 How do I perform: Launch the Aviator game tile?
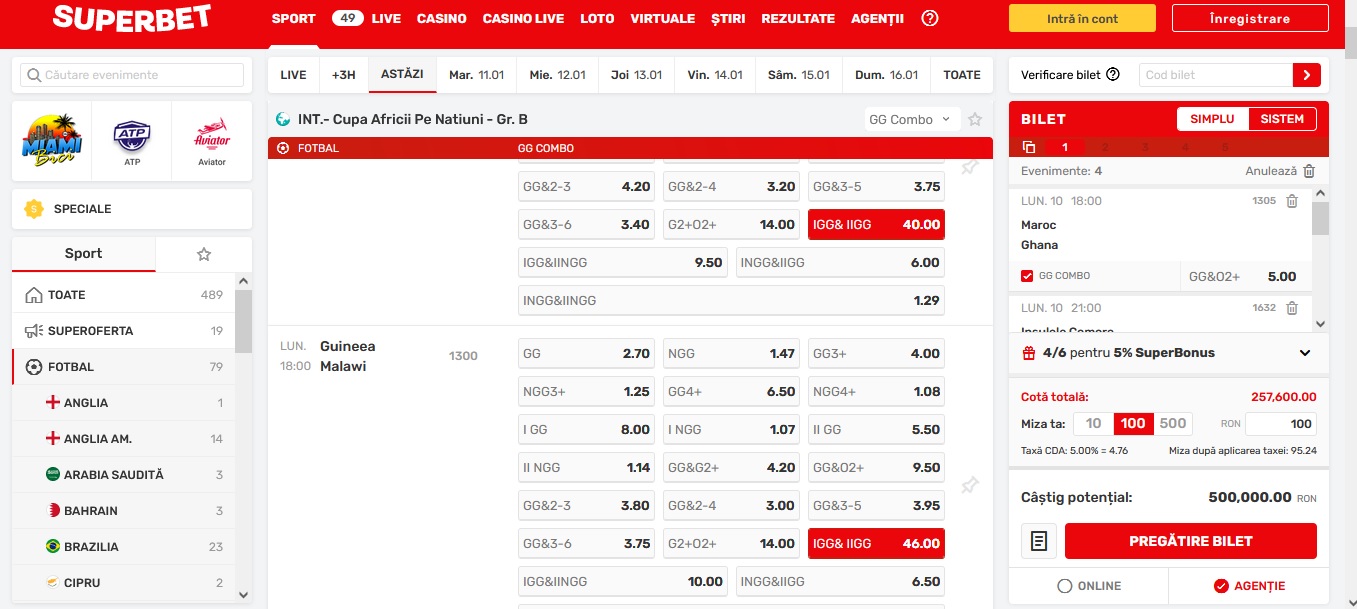coord(212,141)
